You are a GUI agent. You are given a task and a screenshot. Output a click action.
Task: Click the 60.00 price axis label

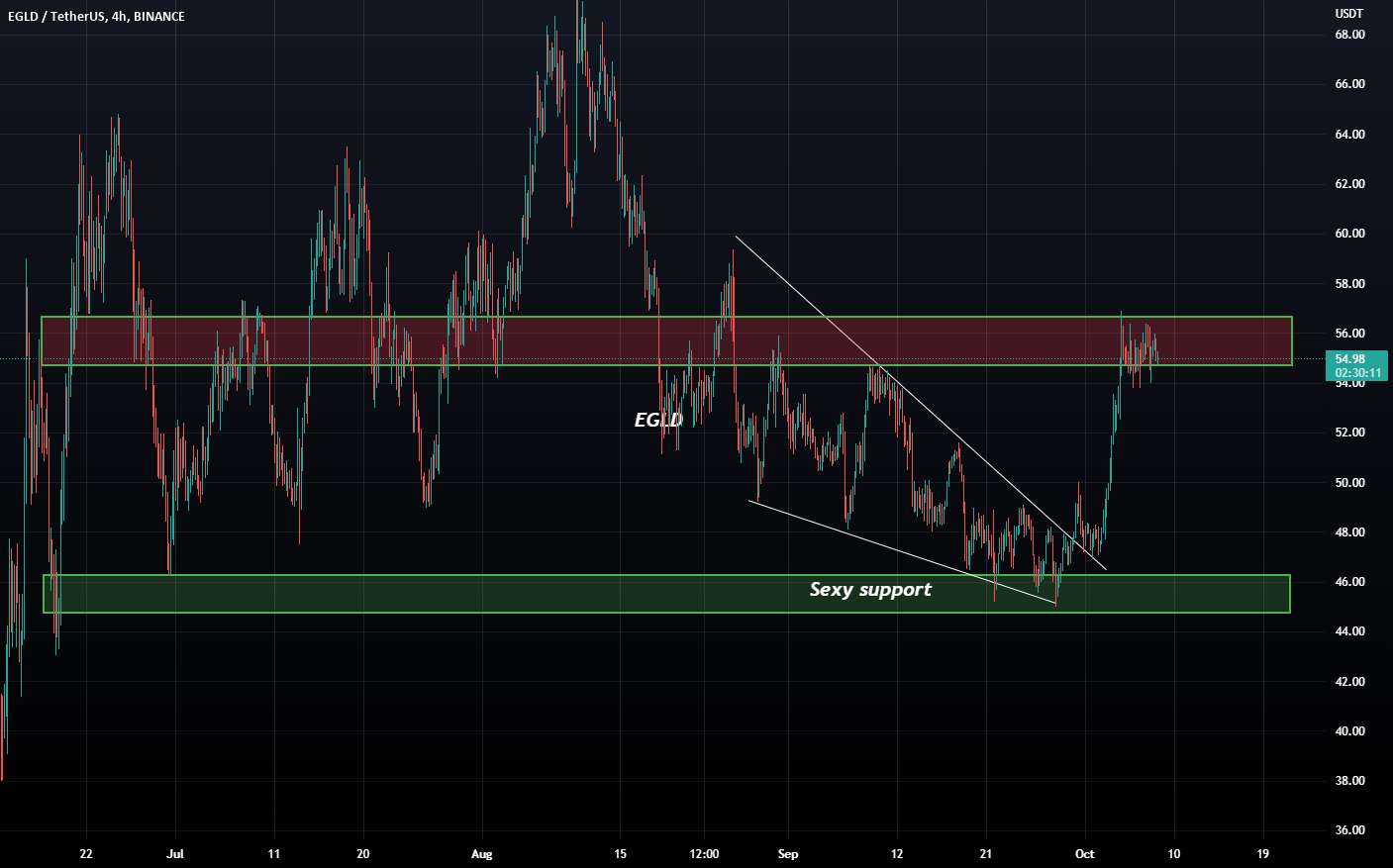point(1349,234)
